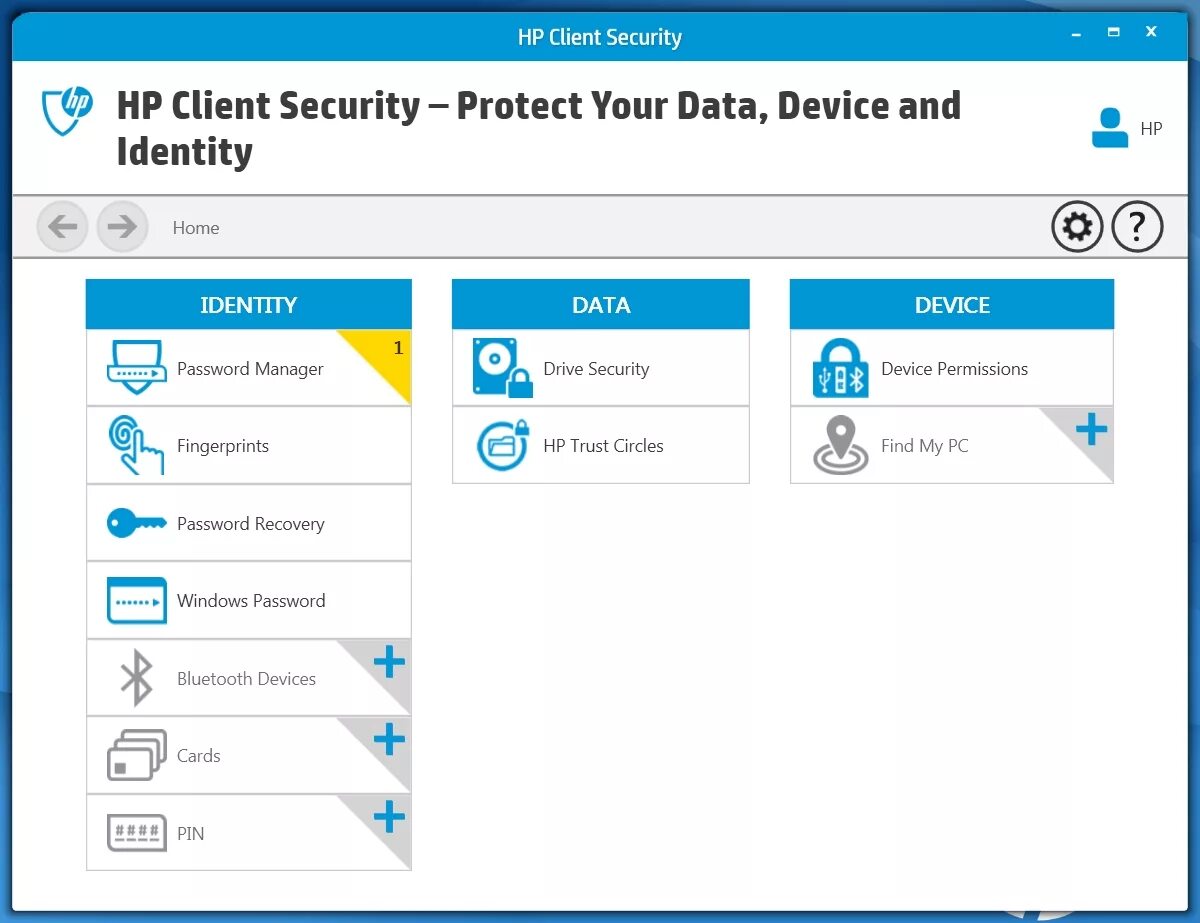Image resolution: width=1200 pixels, height=923 pixels.
Task: Add PIN with the plus icon
Action: pos(389,817)
